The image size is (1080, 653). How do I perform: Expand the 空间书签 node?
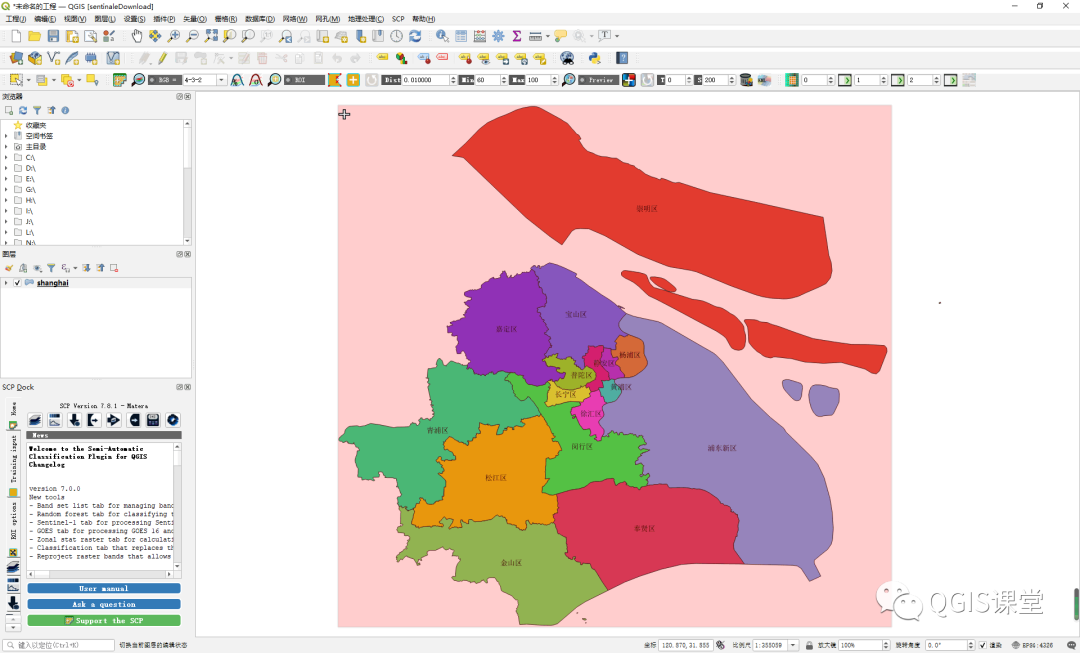point(6,136)
